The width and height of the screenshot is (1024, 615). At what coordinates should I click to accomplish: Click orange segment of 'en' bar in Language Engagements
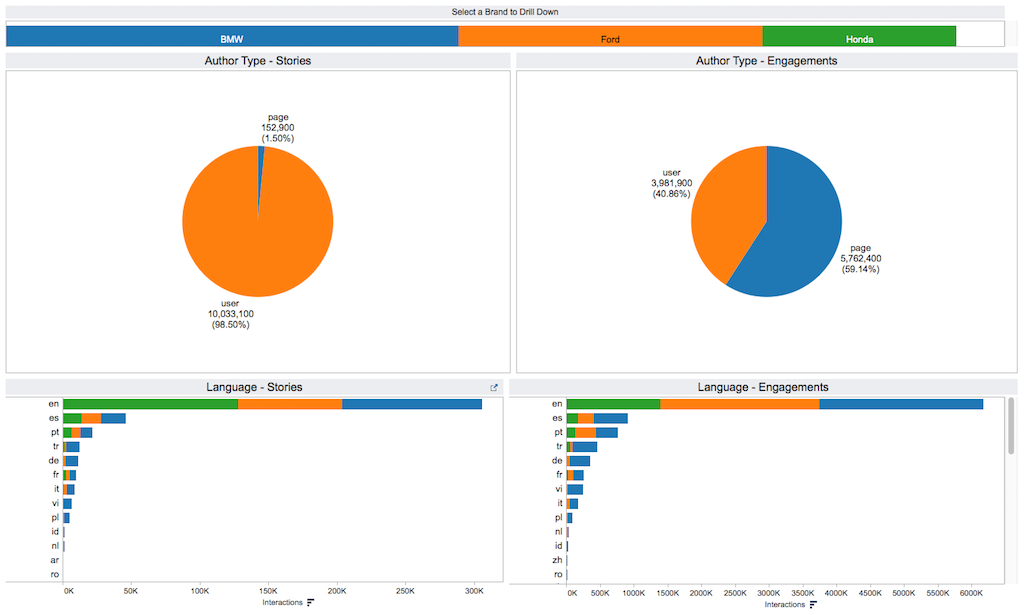[x=740, y=404]
